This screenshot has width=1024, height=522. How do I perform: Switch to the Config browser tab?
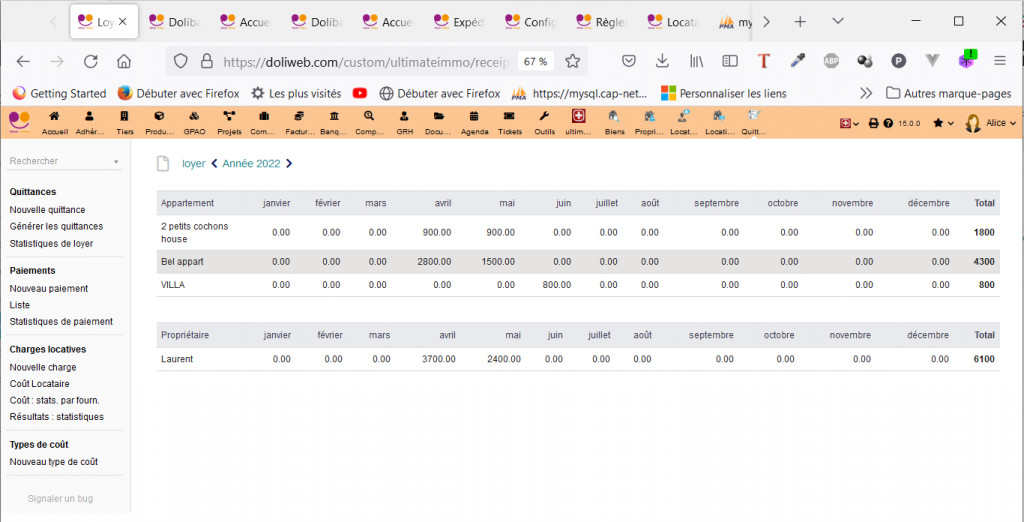click(530, 21)
